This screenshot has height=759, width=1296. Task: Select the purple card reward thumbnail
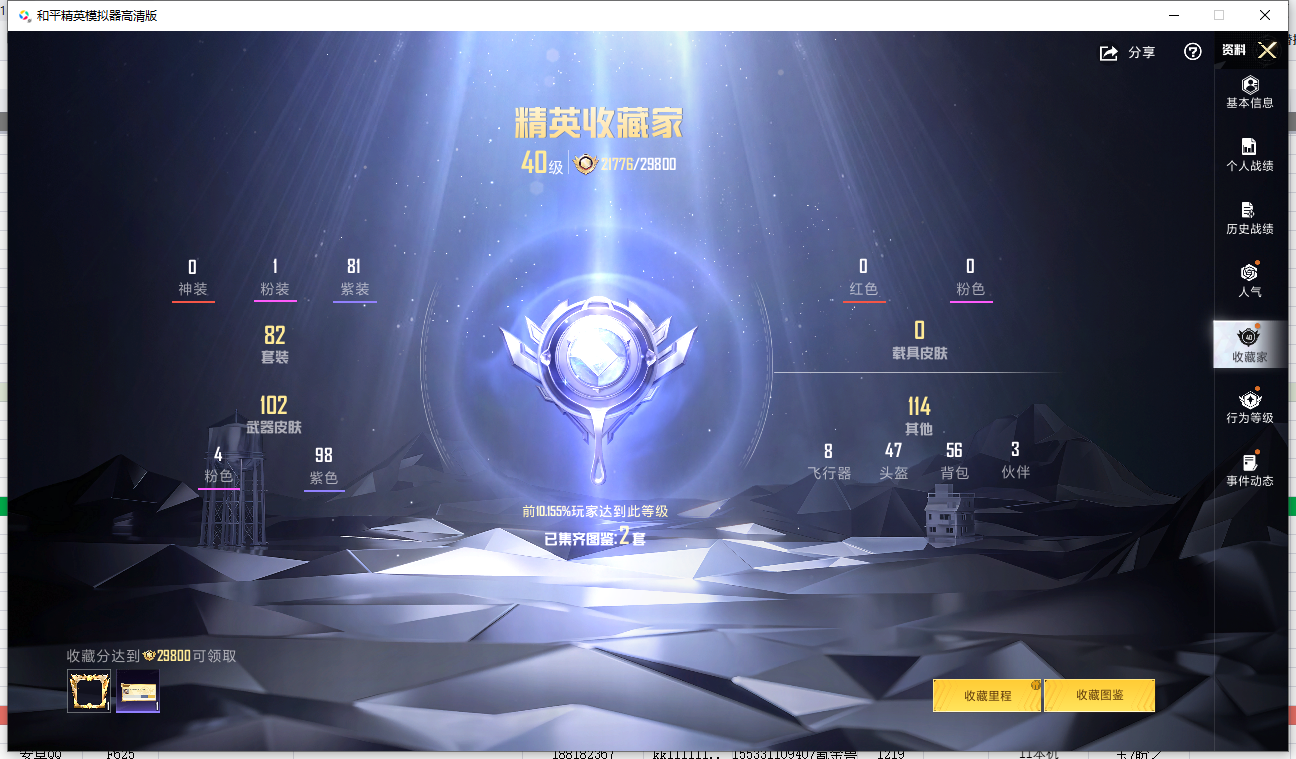point(137,691)
